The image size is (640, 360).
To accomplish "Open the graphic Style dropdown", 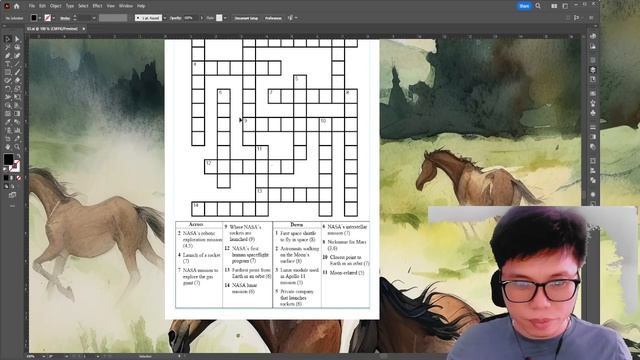I will click(x=225, y=18).
